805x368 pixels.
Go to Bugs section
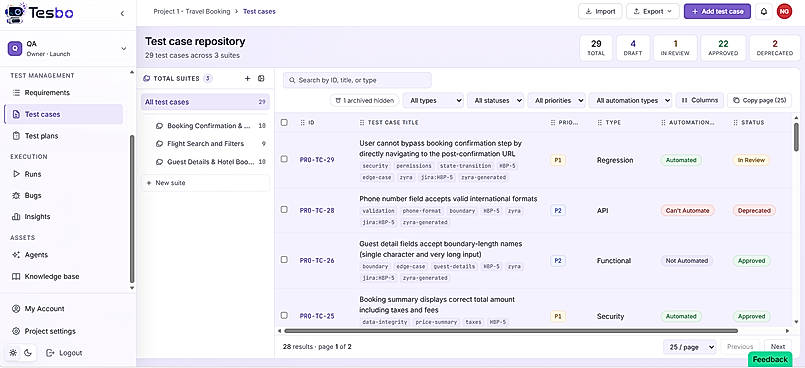click(63, 196)
